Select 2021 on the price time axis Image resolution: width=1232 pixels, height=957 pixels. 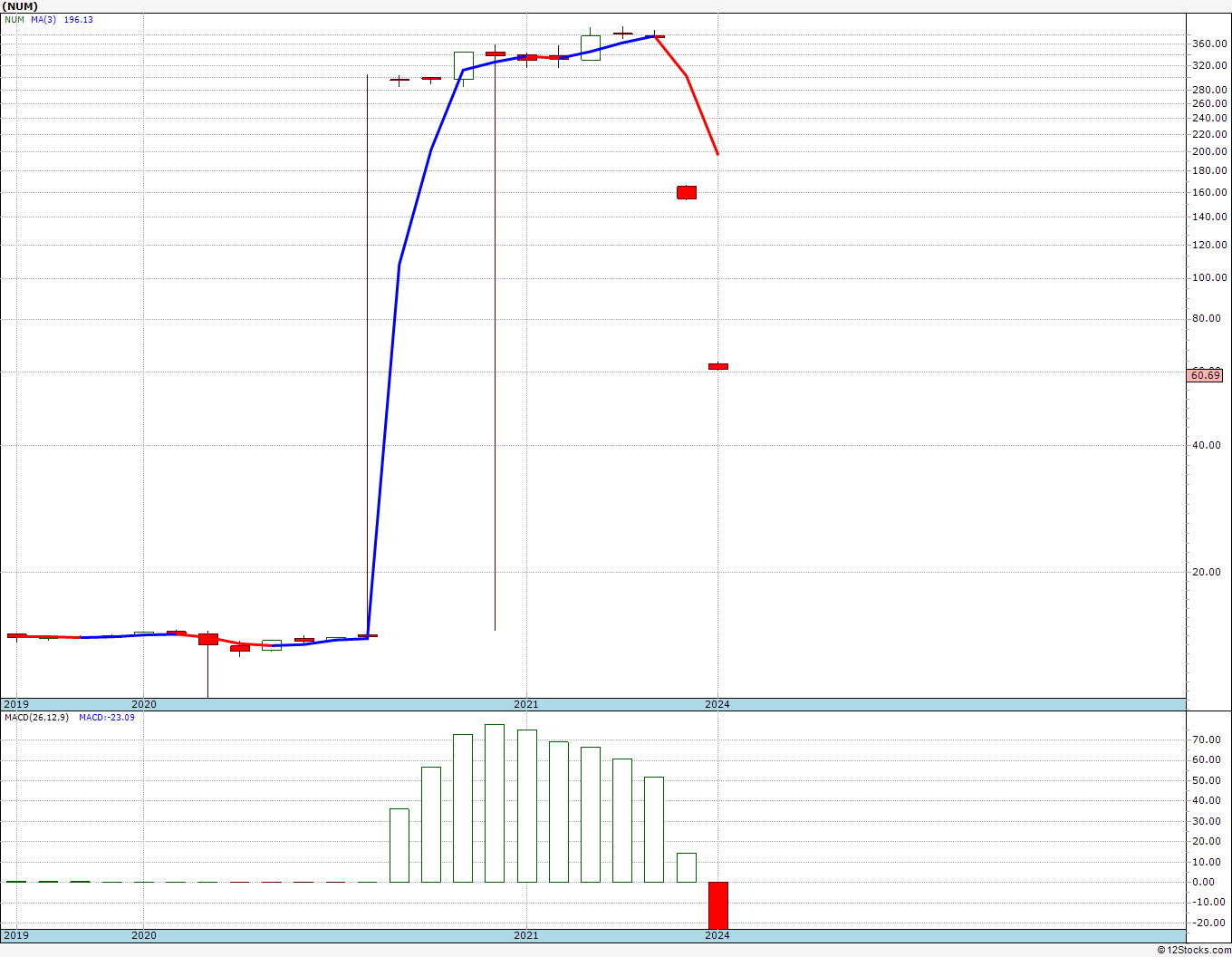pyautogui.click(x=526, y=704)
